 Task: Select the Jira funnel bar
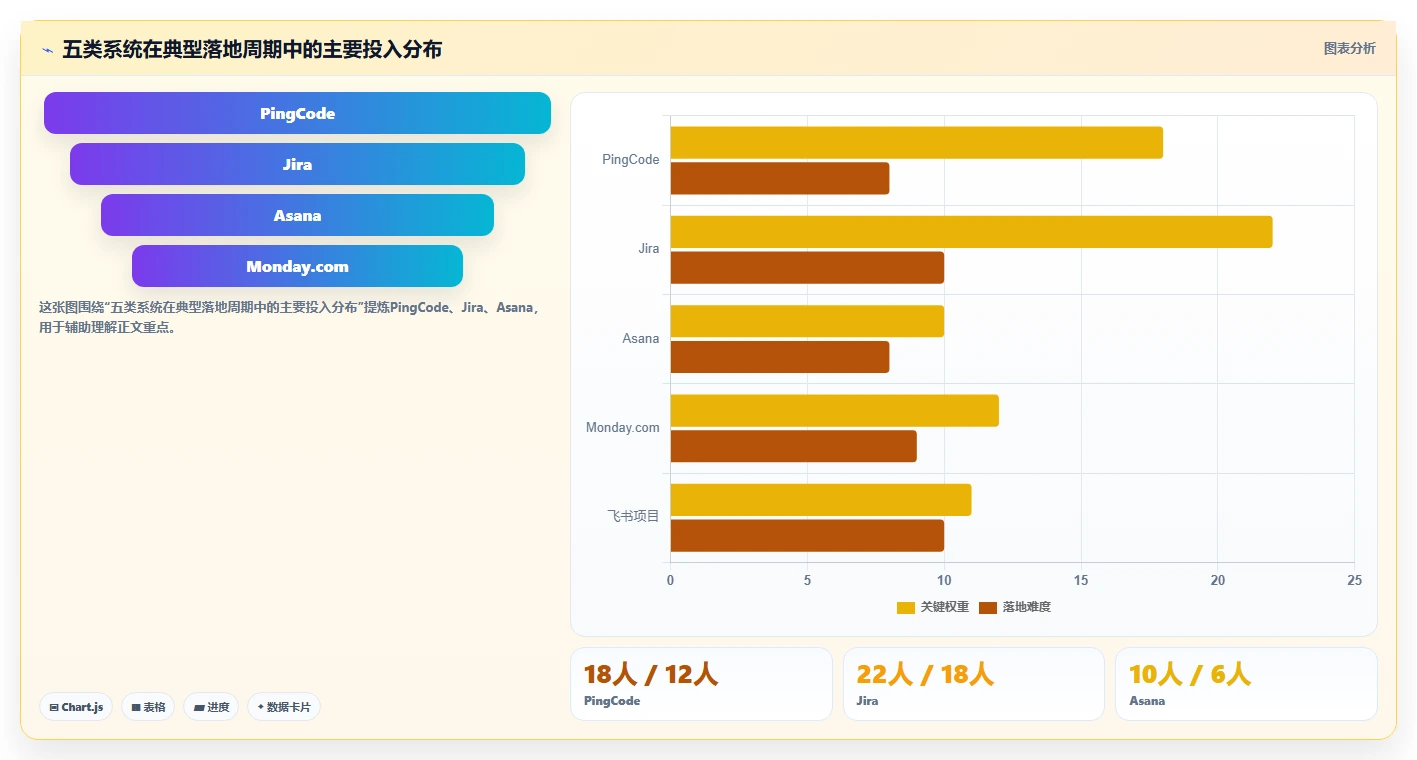(x=297, y=164)
